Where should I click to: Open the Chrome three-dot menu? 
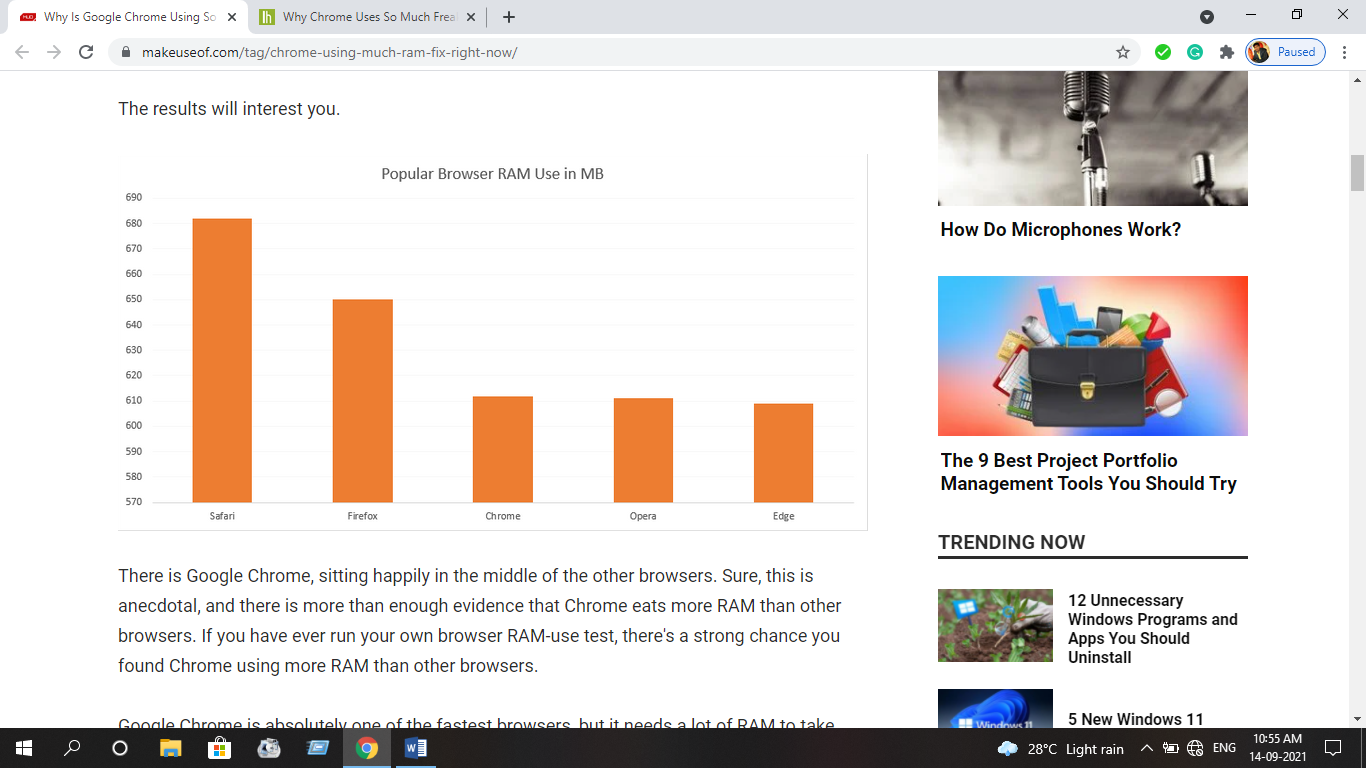tap(1345, 52)
